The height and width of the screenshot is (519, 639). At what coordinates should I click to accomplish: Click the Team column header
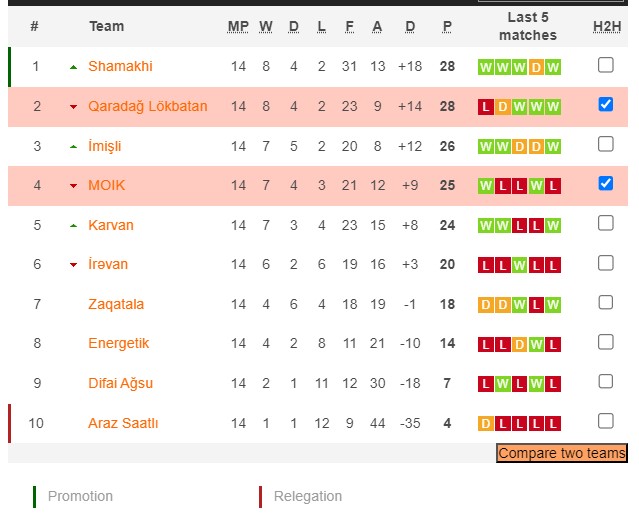(106, 26)
